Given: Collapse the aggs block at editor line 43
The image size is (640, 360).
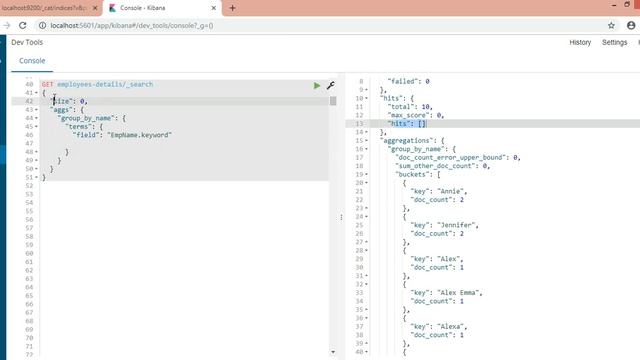Looking at the screenshot, I should coord(36,110).
